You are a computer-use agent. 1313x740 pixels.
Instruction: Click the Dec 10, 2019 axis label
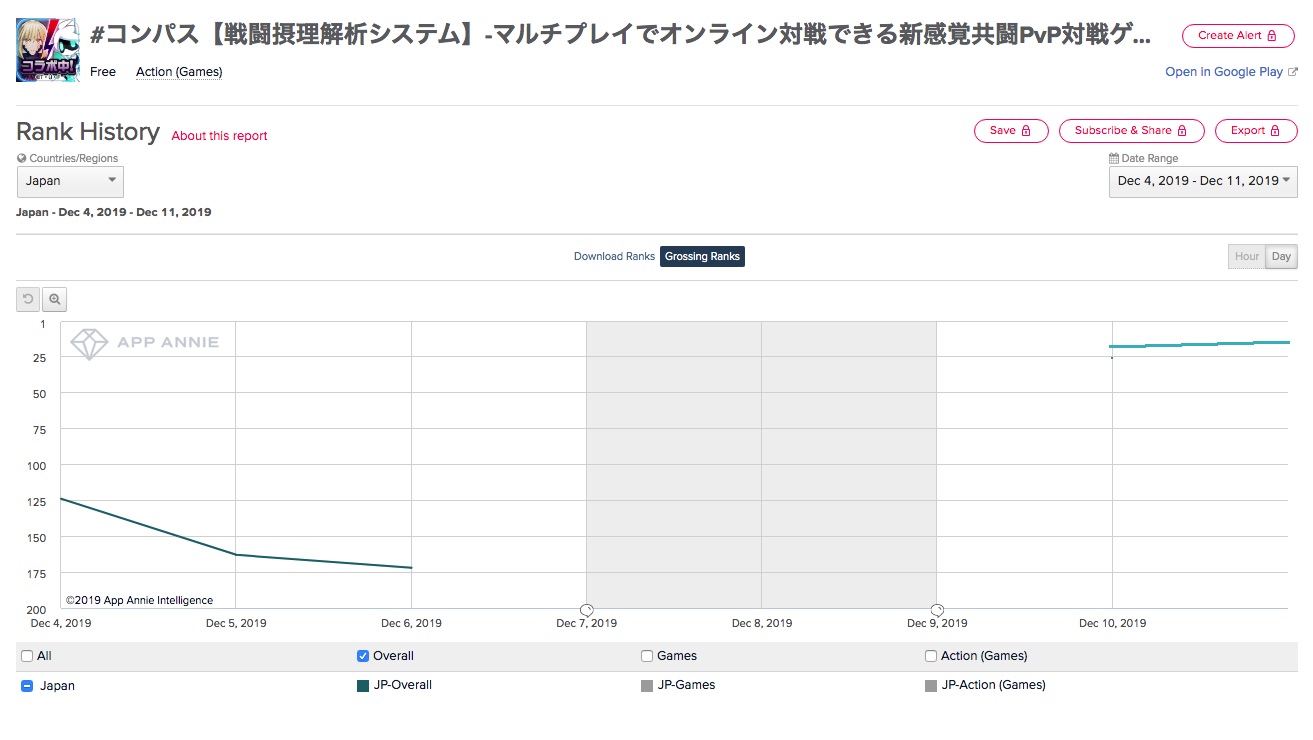[x=1113, y=623]
